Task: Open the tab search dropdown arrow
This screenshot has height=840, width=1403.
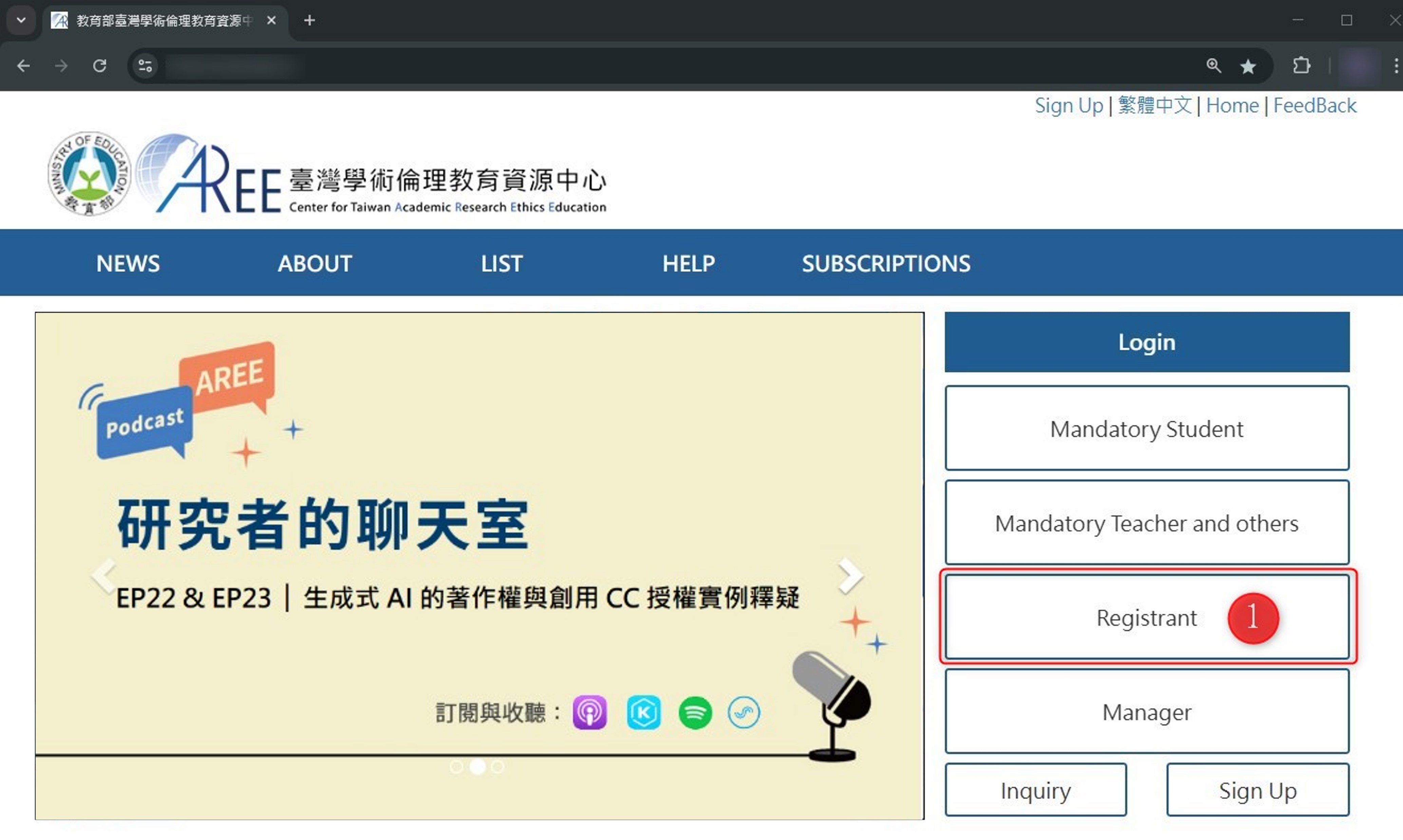Action: tap(21, 20)
